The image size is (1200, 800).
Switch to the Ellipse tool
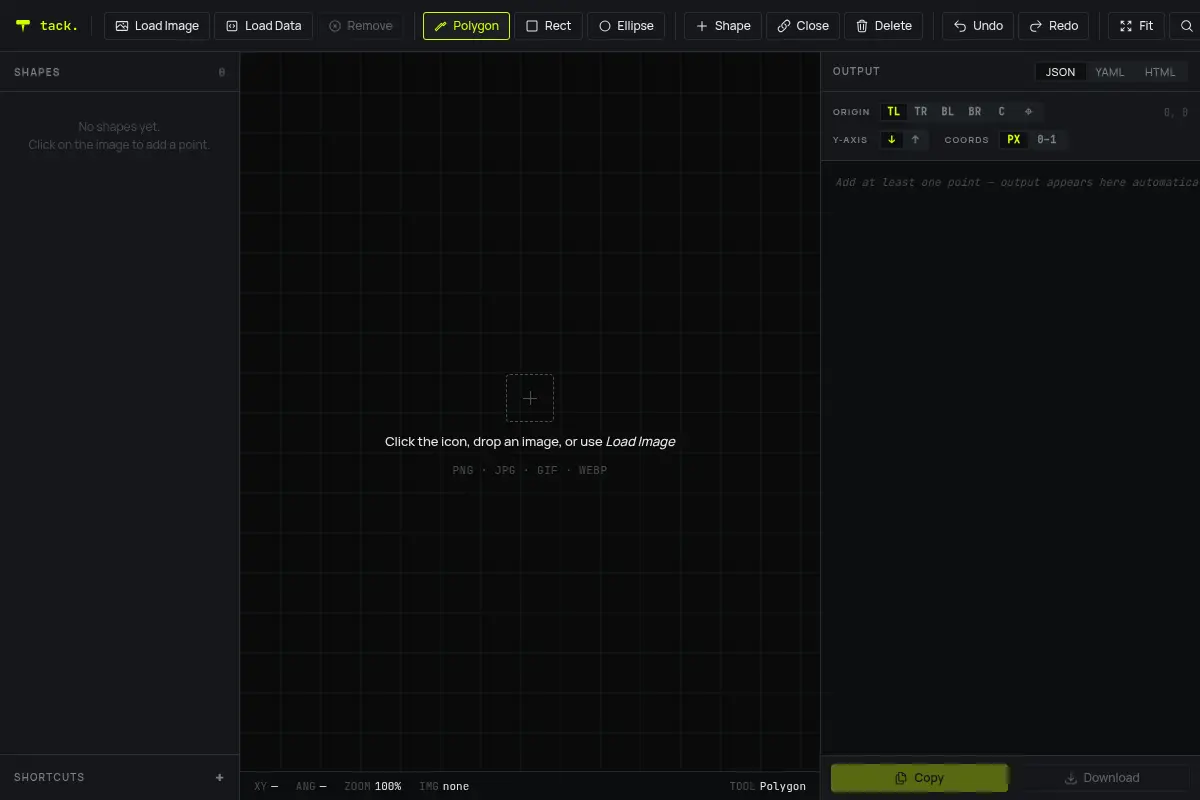(x=626, y=26)
